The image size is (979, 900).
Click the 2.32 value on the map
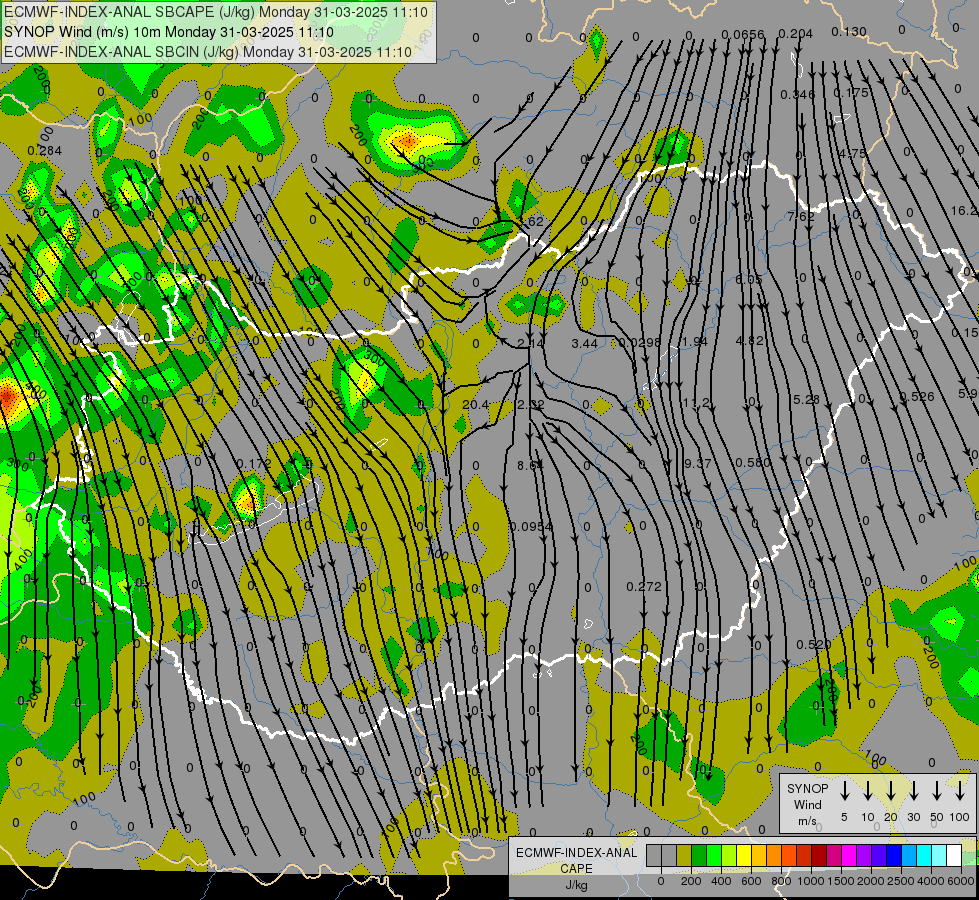point(531,405)
